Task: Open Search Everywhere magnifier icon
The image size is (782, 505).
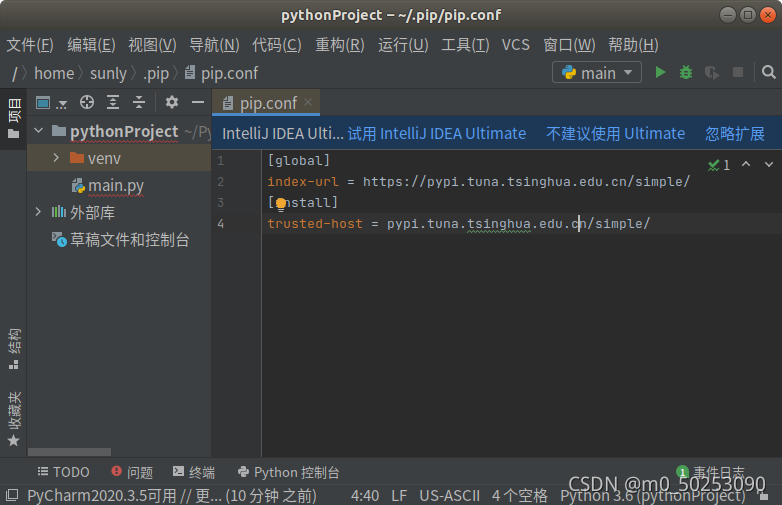Action: click(x=769, y=73)
